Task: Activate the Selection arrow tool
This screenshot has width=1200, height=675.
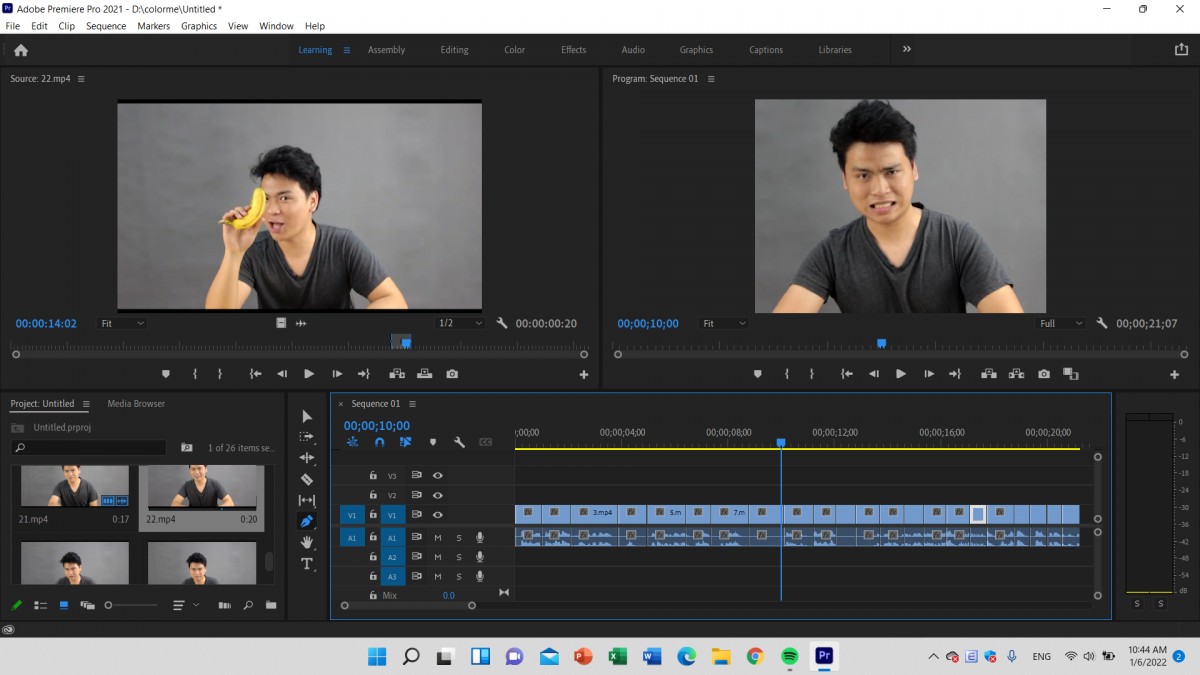Action: click(x=307, y=416)
